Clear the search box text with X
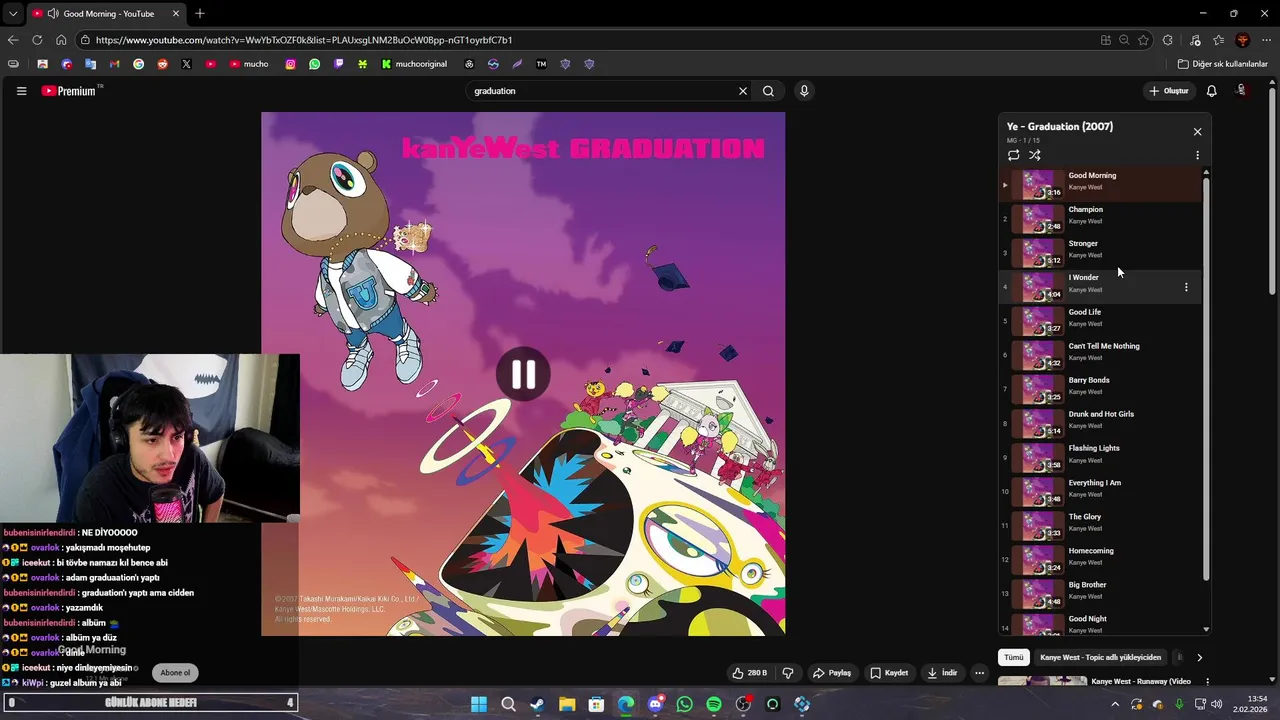This screenshot has width=1280, height=720. 743,91
